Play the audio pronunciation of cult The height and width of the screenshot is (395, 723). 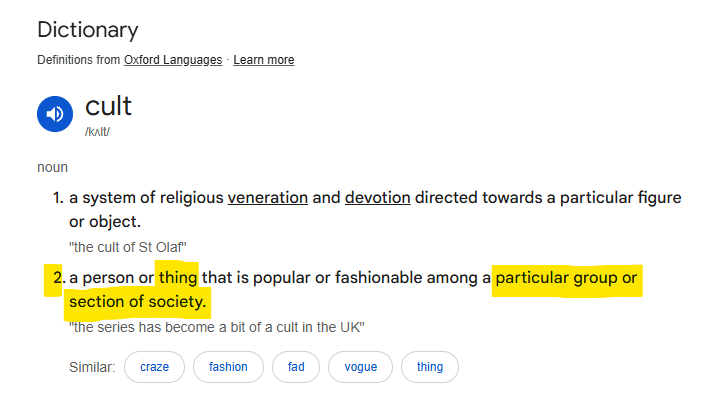point(55,114)
